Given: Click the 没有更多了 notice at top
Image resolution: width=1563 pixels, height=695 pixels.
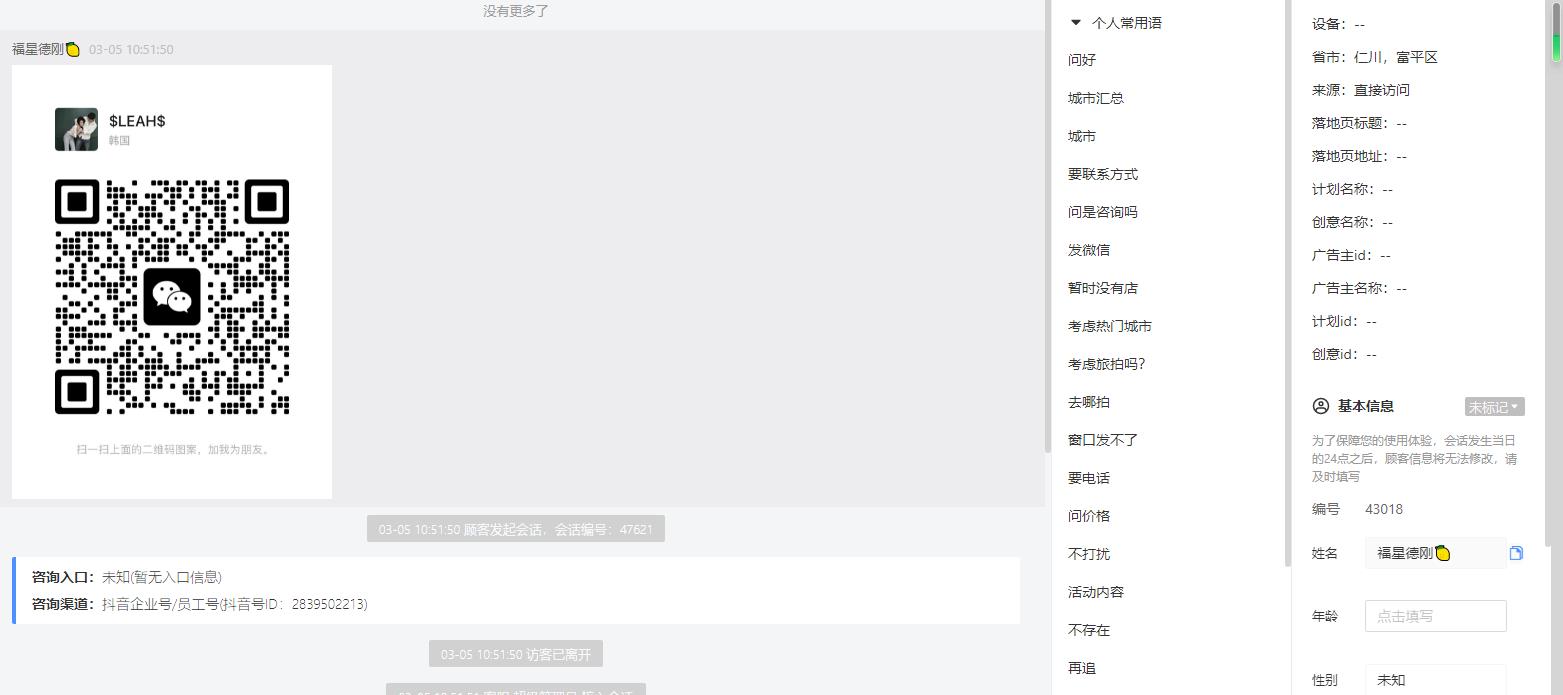Looking at the screenshot, I should [x=516, y=11].
